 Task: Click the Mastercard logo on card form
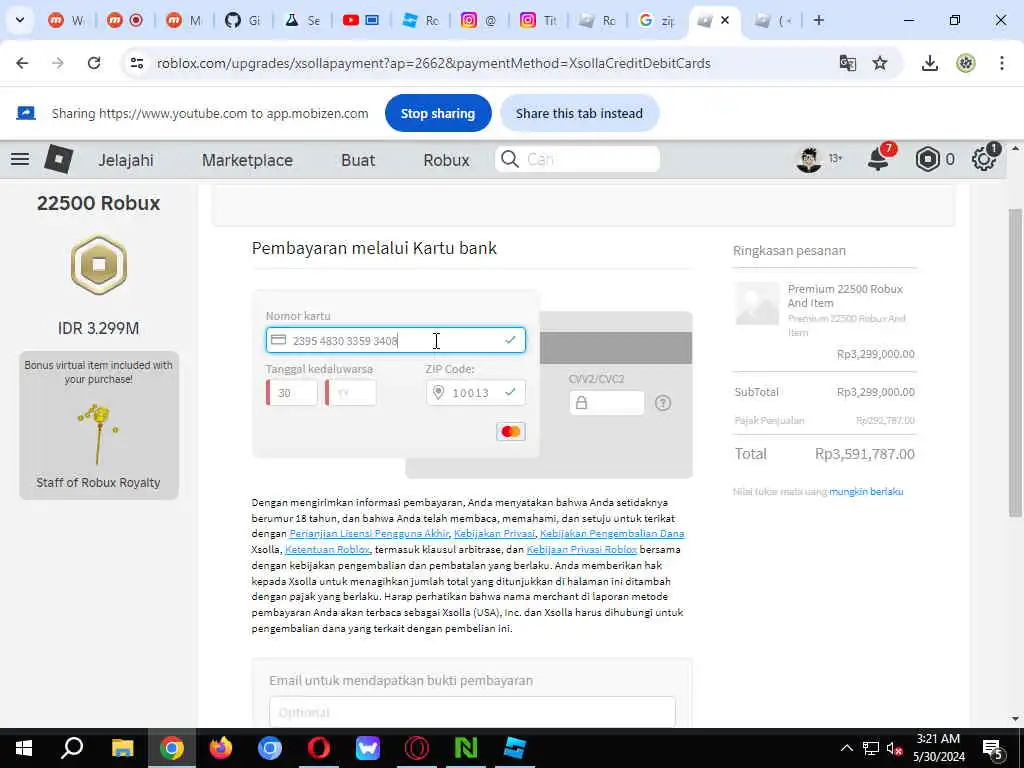click(511, 432)
